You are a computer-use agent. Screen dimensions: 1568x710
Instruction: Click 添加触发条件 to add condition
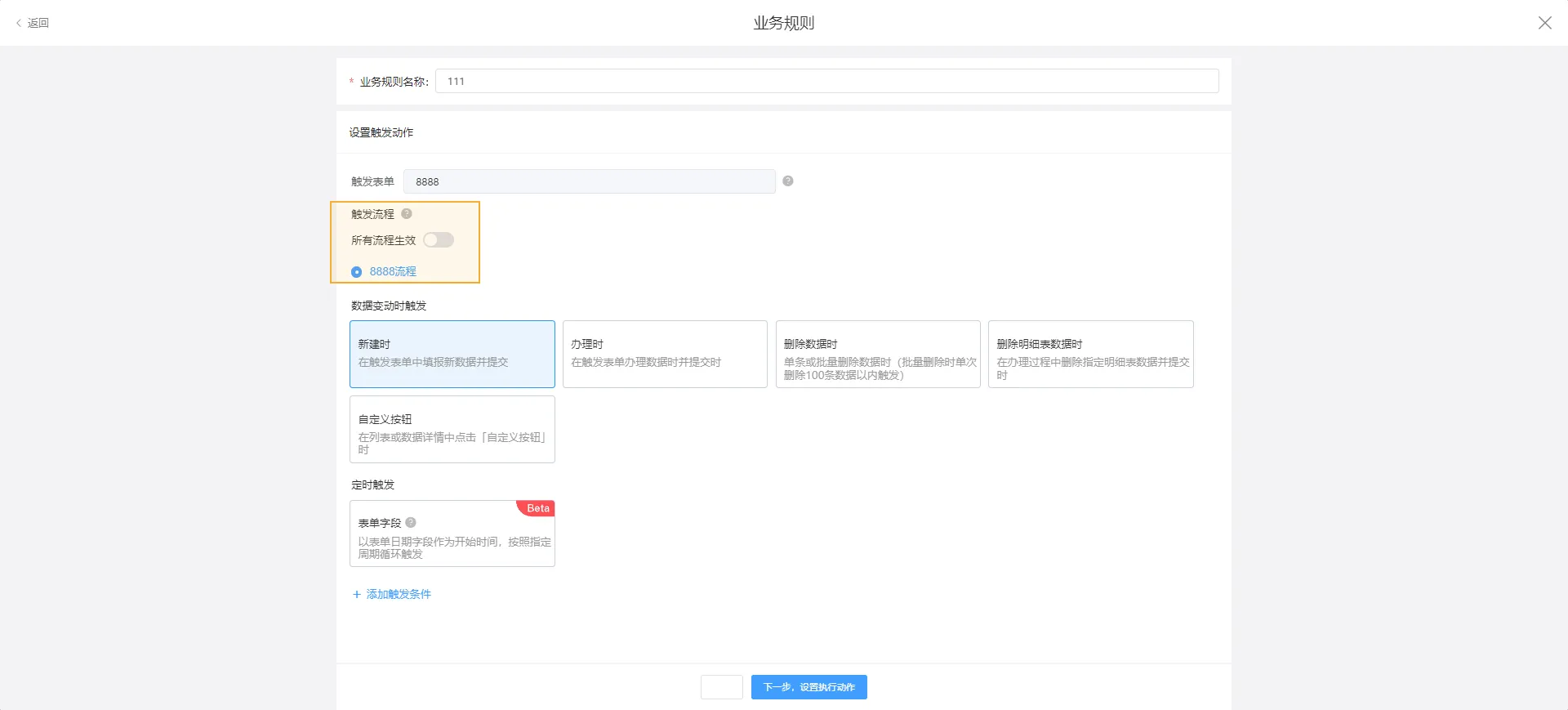point(392,594)
